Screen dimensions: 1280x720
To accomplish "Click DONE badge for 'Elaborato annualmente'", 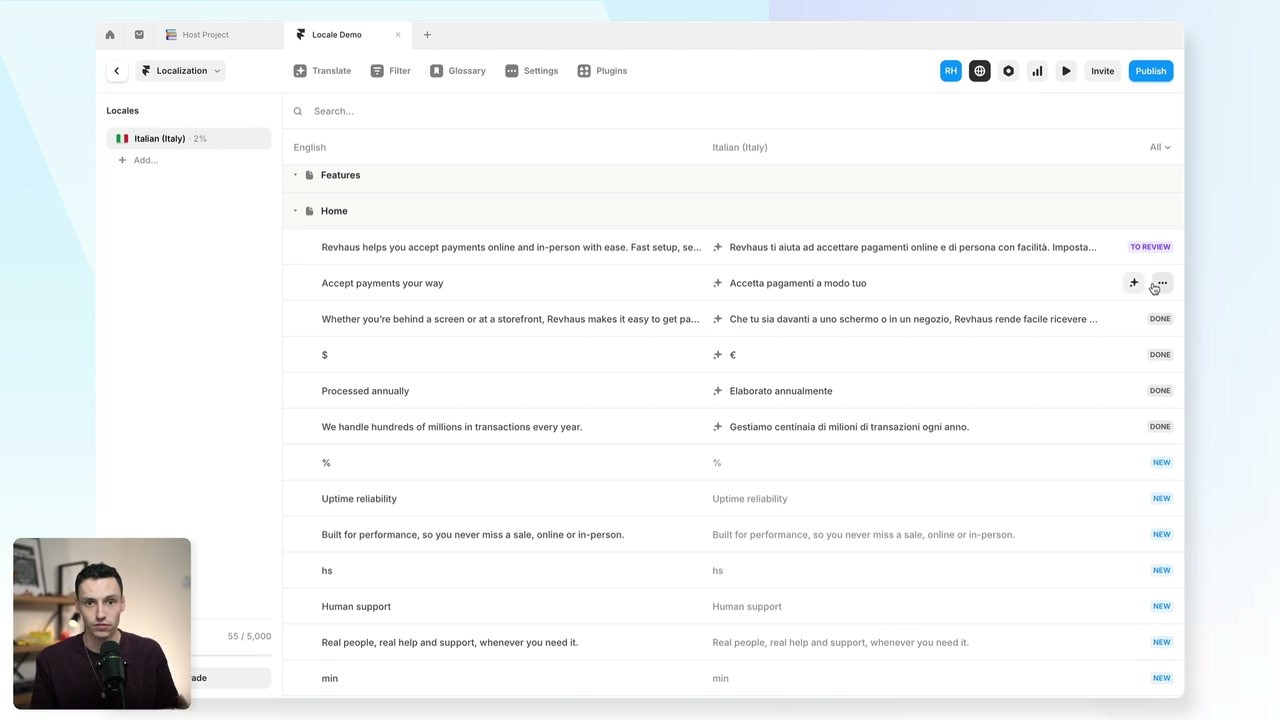I will click(x=1160, y=391).
